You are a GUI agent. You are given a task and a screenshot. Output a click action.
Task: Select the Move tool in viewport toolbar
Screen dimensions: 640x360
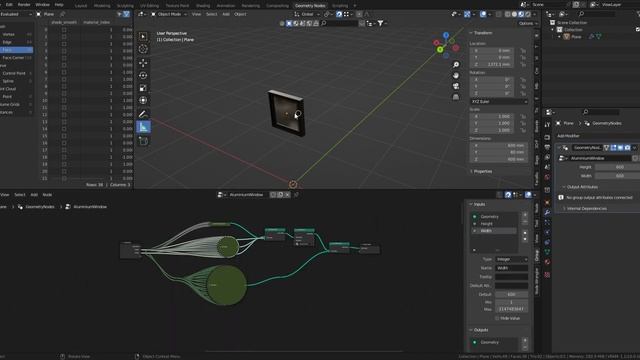143,62
